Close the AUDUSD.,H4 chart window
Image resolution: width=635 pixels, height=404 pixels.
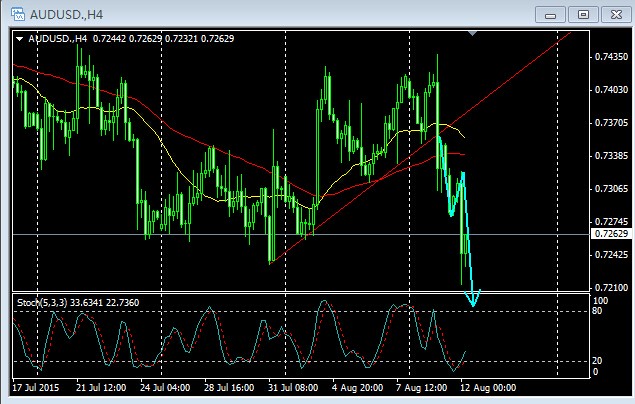[616, 15]
